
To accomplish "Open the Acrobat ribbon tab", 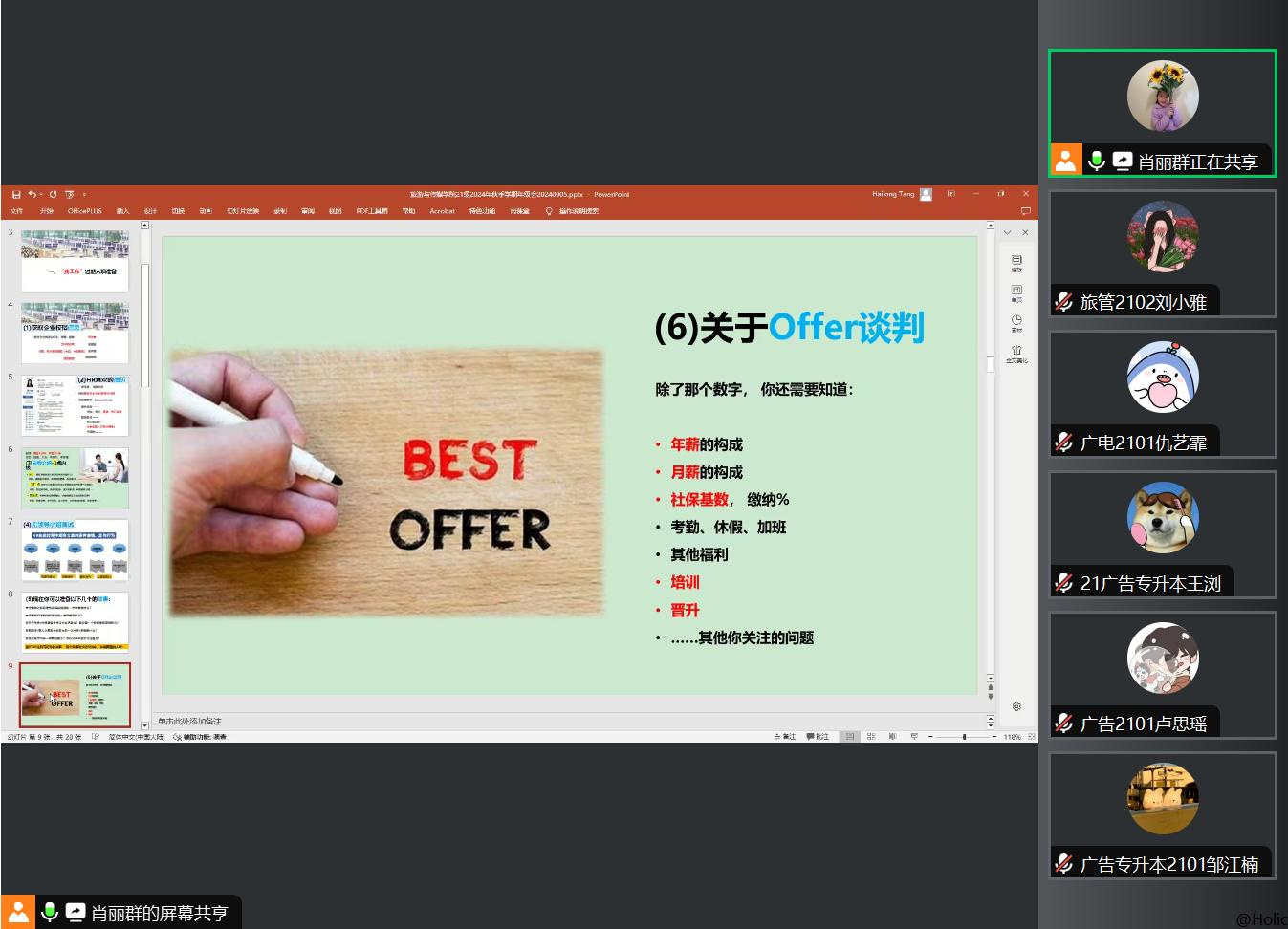I will click(442, 211).
